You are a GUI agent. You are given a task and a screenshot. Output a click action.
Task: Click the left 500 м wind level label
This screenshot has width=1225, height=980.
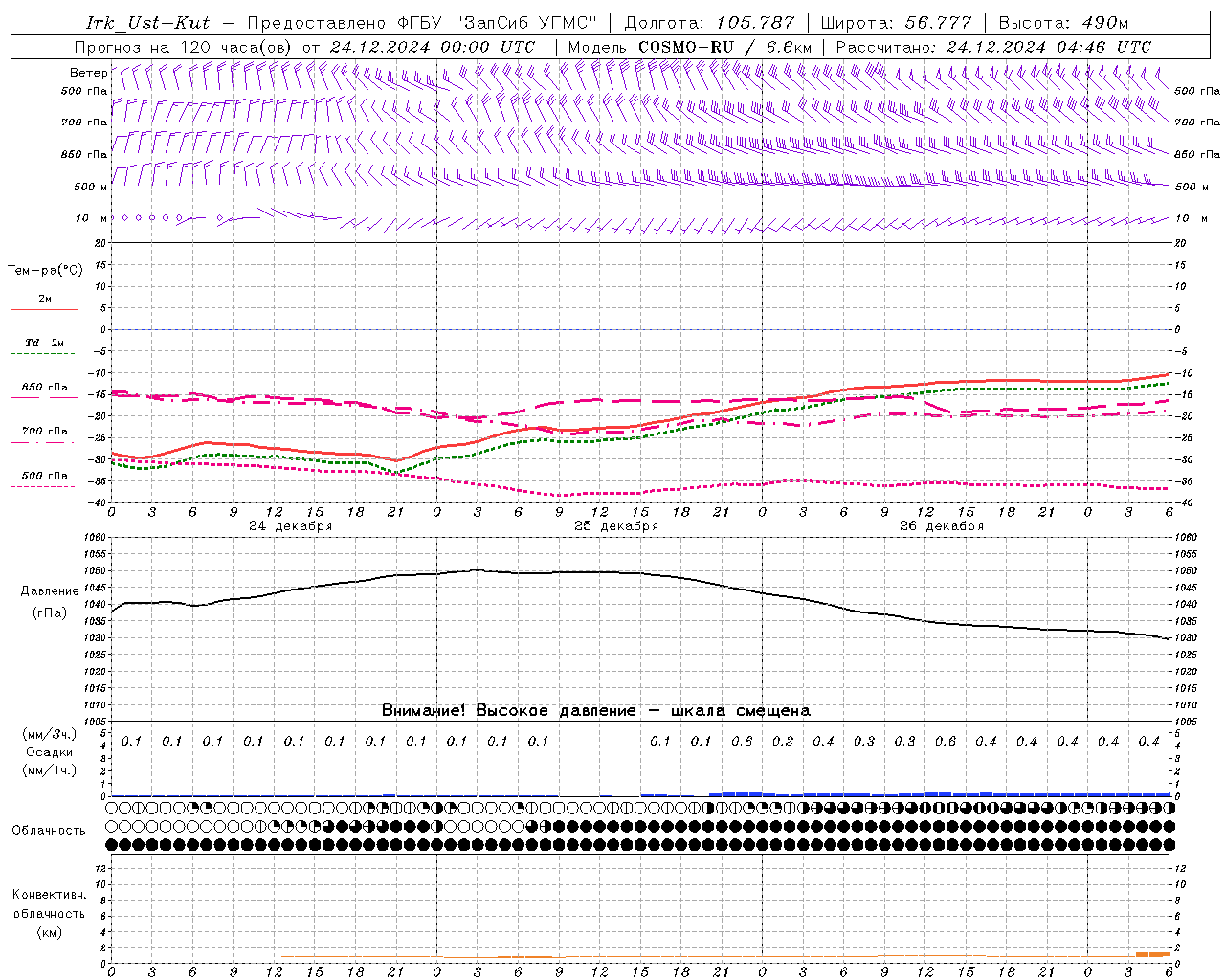(x=91, y=187)
